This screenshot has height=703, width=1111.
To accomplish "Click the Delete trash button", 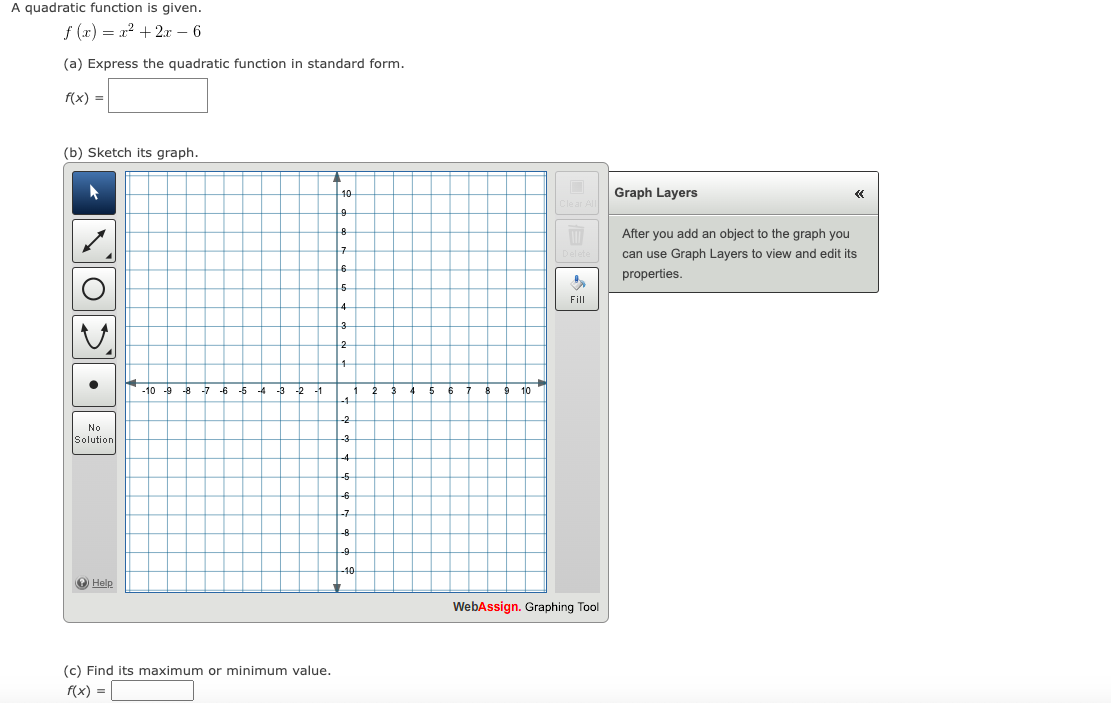I will pyautogui.click(x=577, y=241).
